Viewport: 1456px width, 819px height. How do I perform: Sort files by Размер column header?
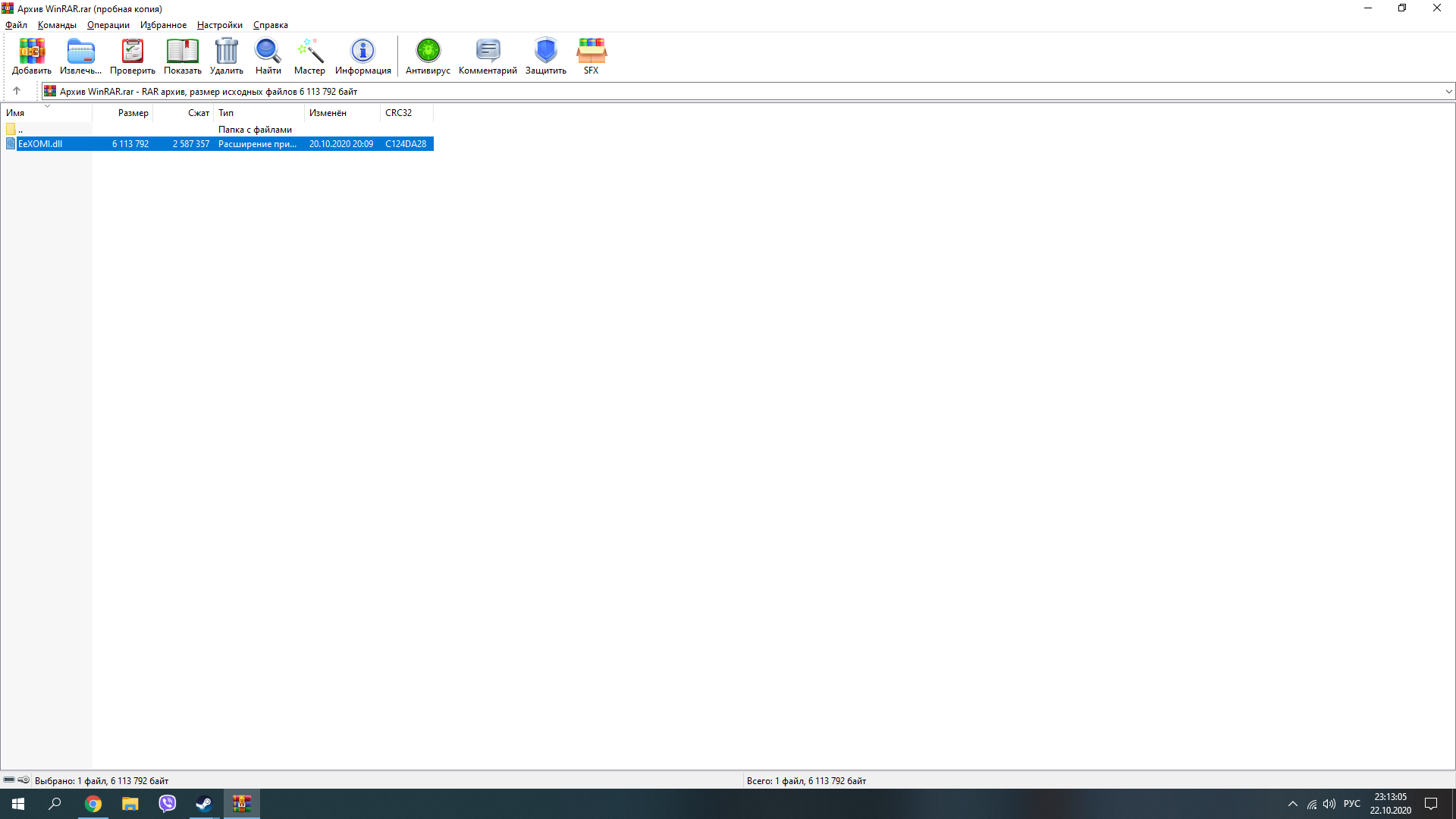[x=123, y=113]
